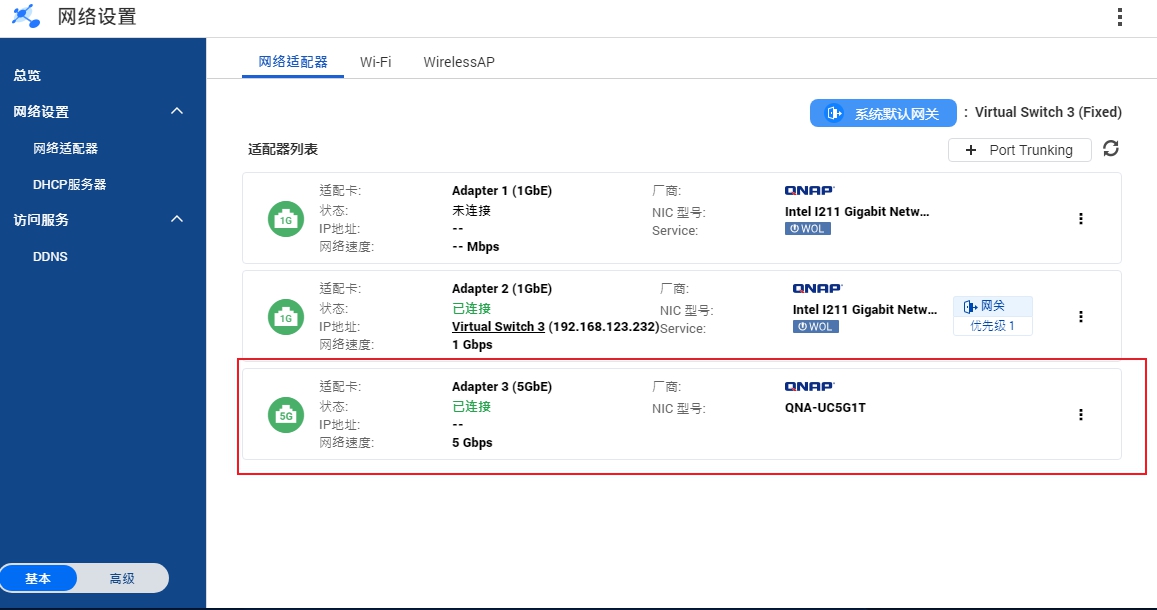Click the 网关 badge on Adapter 2

click(992, 305)
